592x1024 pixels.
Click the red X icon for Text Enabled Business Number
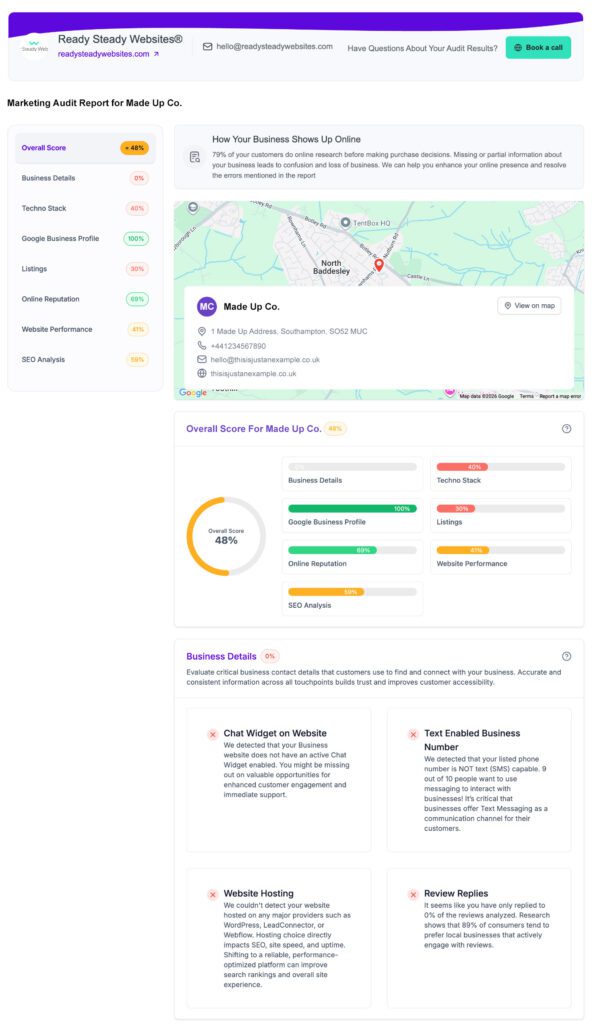pos(413,735)
